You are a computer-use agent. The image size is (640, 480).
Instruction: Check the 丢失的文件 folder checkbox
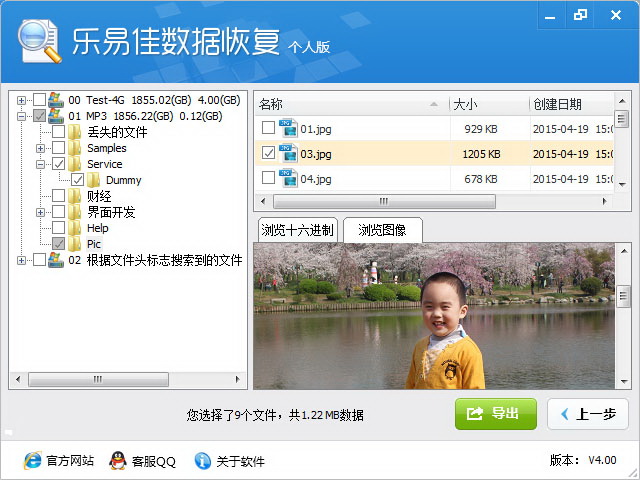[58, 131]
